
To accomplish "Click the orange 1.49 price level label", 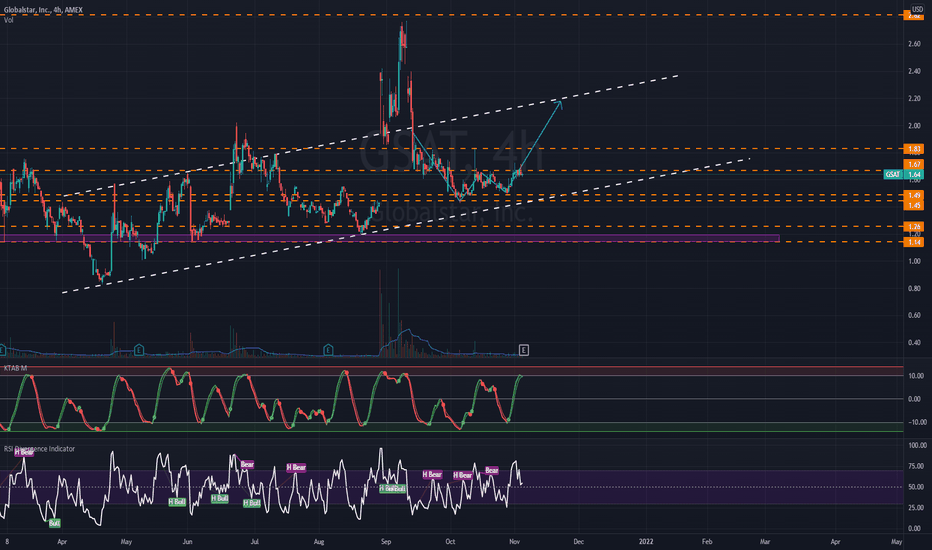I will click(x=914, y=195).
